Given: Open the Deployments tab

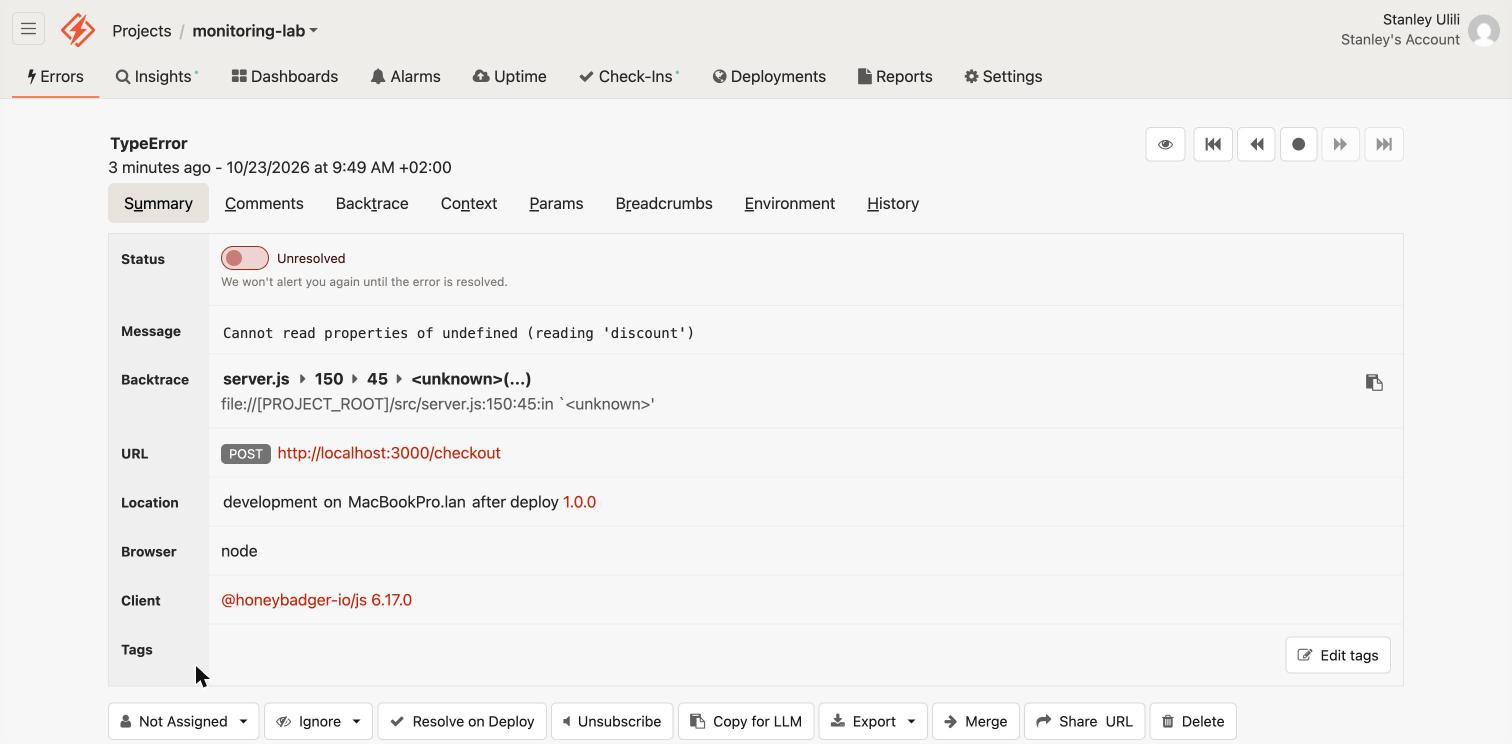Looking at the screenshot, I should 769,76.
